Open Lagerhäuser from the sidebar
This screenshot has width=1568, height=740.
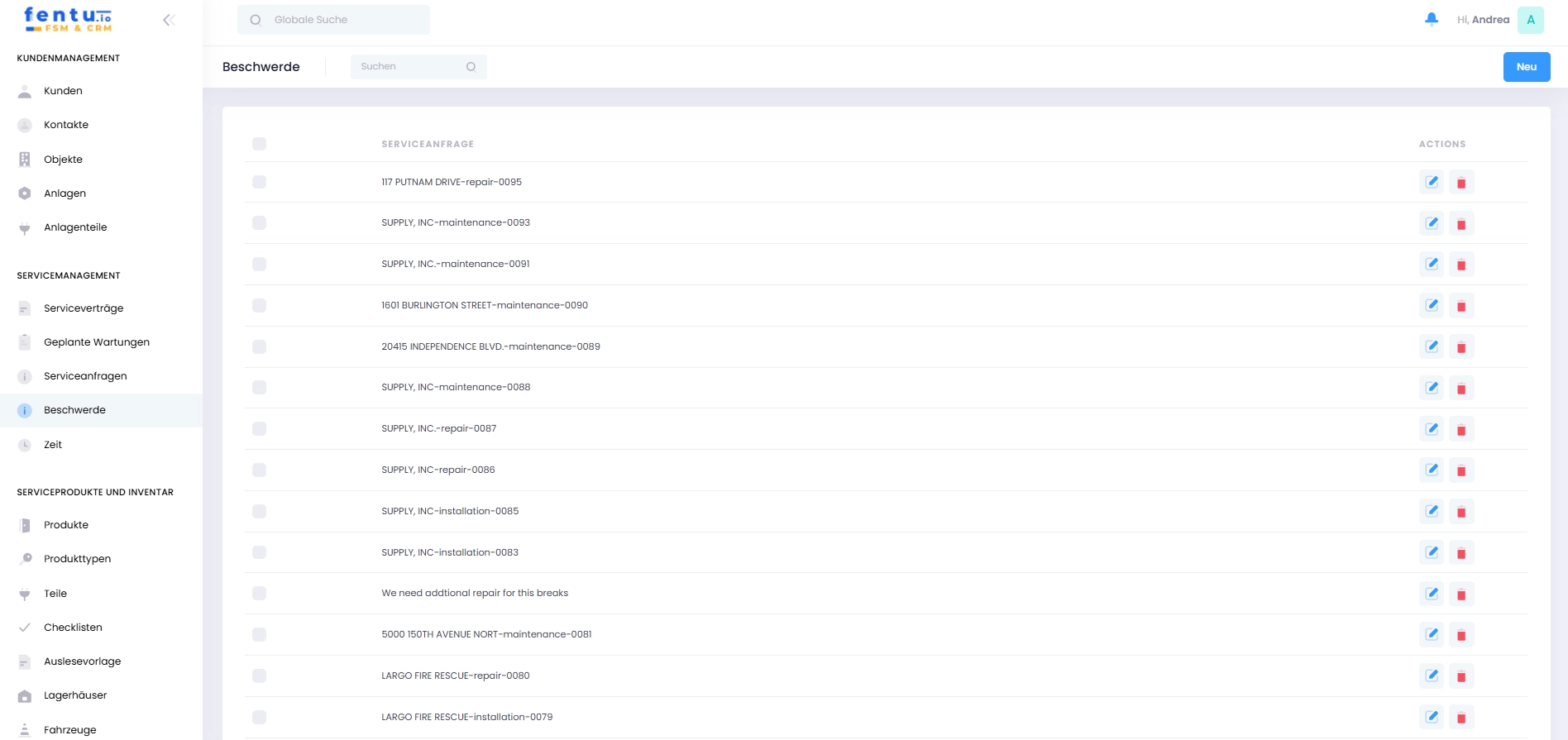click(x=75, y=695)
